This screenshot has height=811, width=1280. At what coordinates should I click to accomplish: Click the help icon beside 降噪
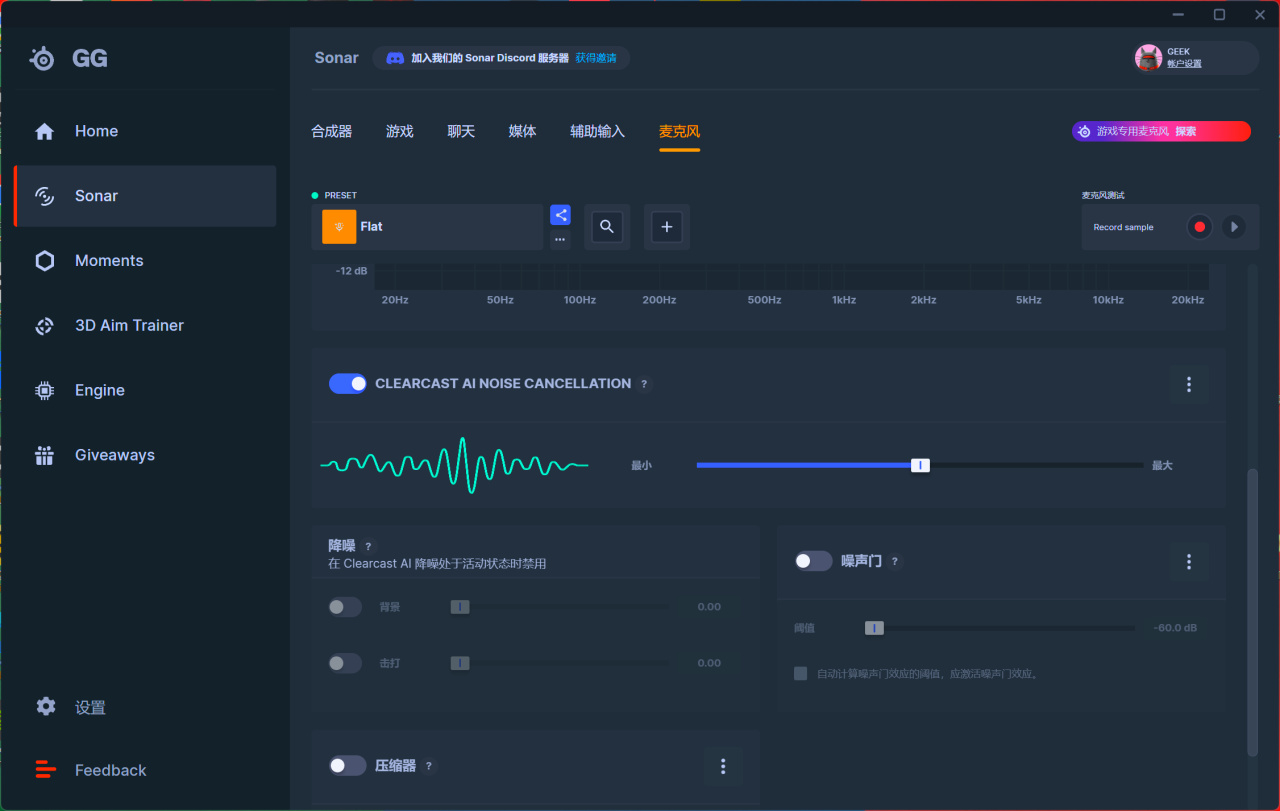368,546
